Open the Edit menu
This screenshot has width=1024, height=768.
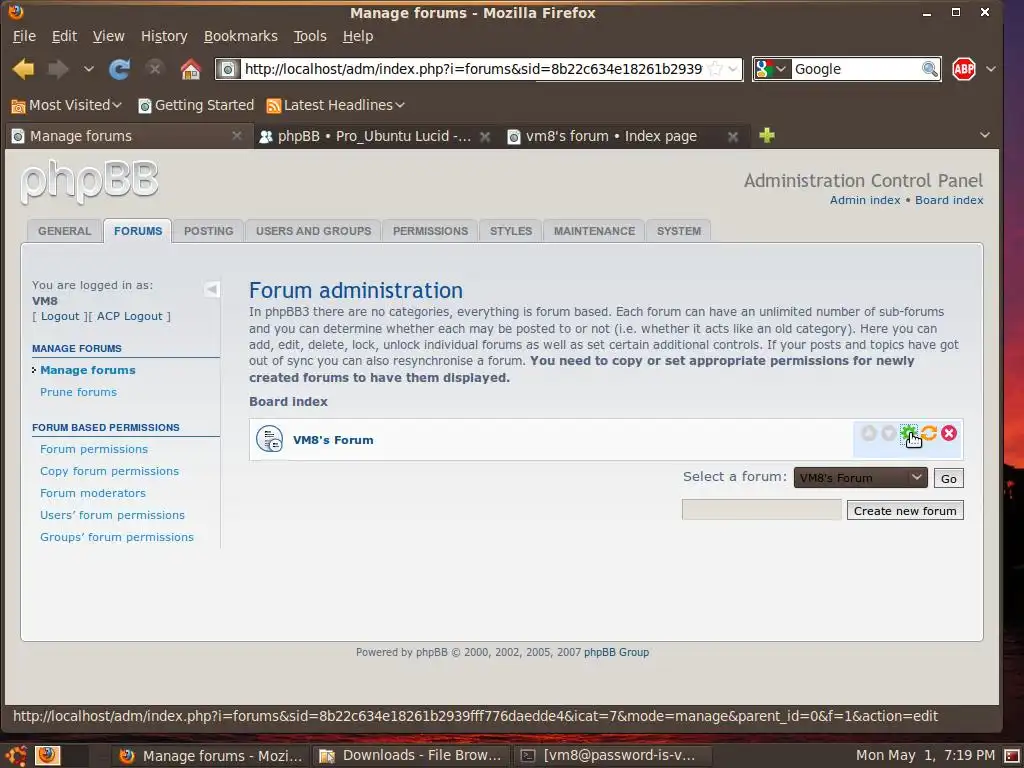(x=64, y=36)
